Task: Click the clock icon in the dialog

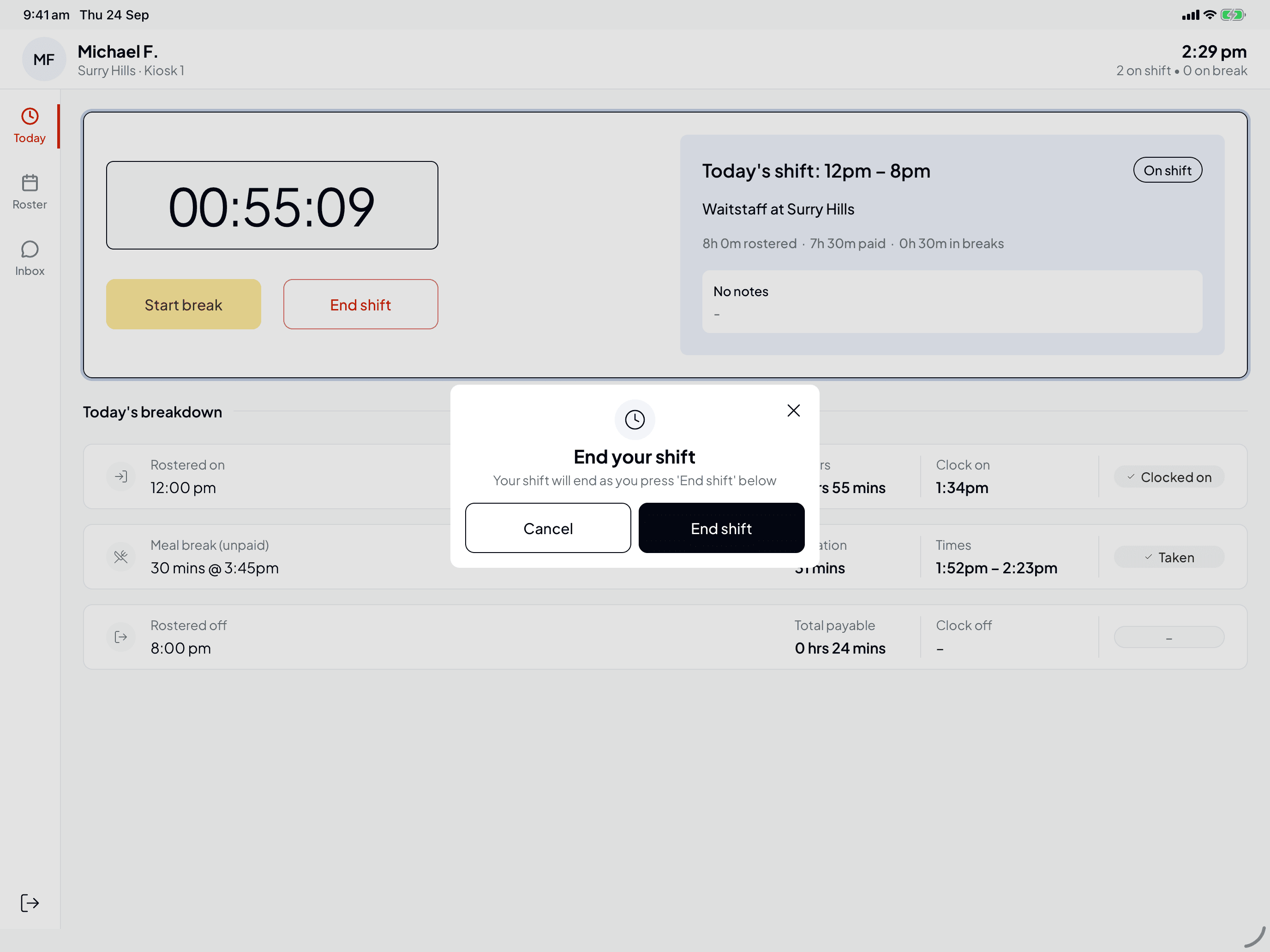Action: [635, 419]
